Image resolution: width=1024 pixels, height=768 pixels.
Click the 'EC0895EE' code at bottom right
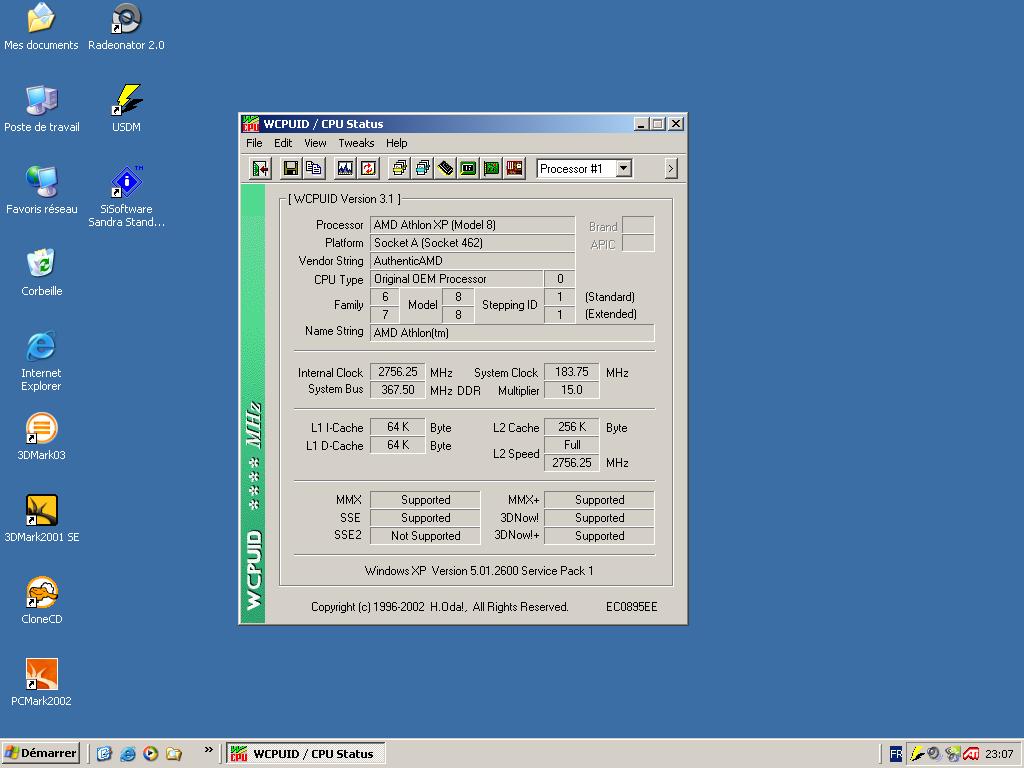click(632, 607)
